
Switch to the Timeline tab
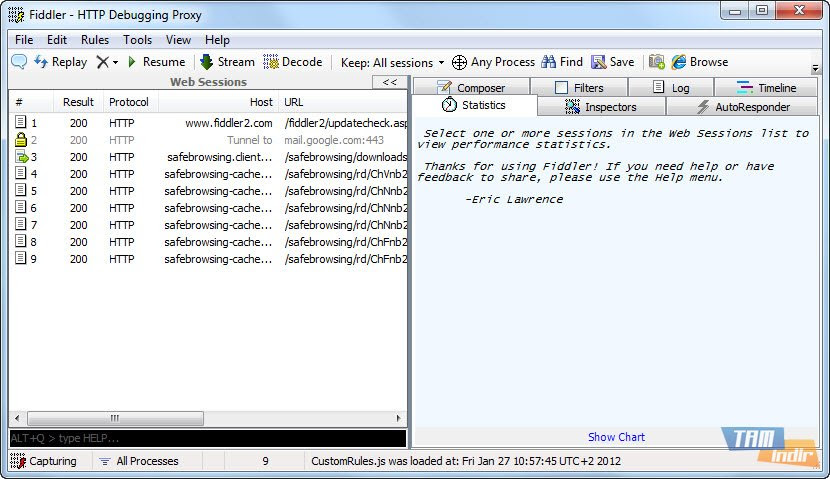pyautogui.click(x=766, y=87)
